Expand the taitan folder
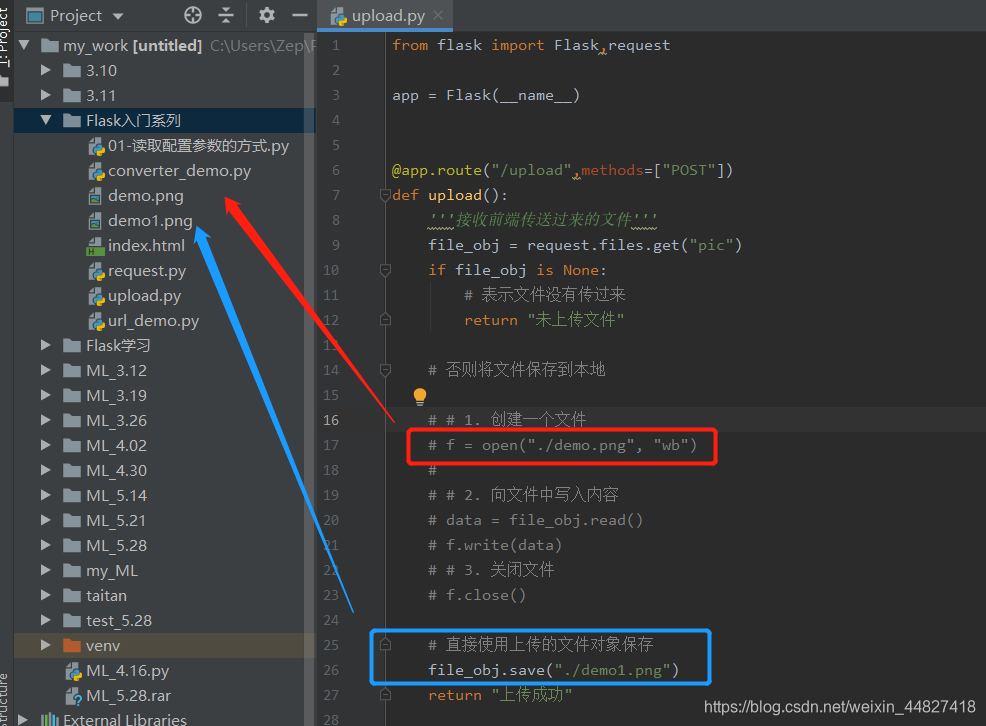 45,595
